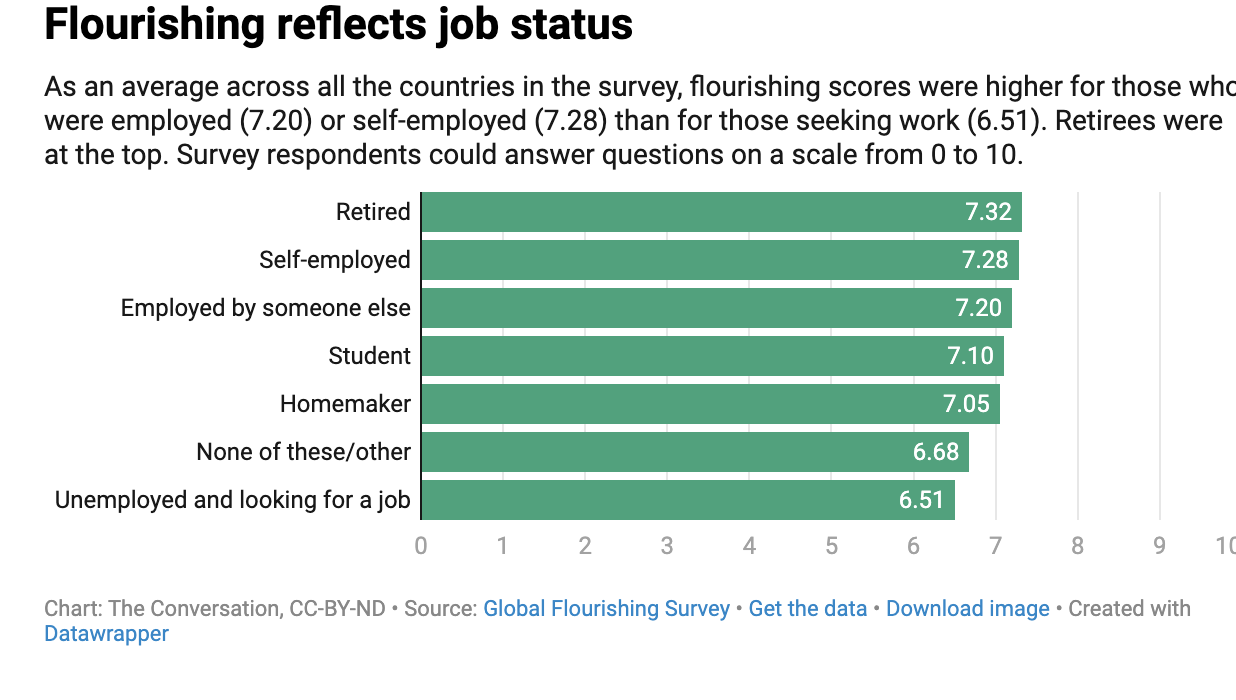Click the "Get the data" link
The height and width of the screenshot is (700, 1236).
pos(807,608)
